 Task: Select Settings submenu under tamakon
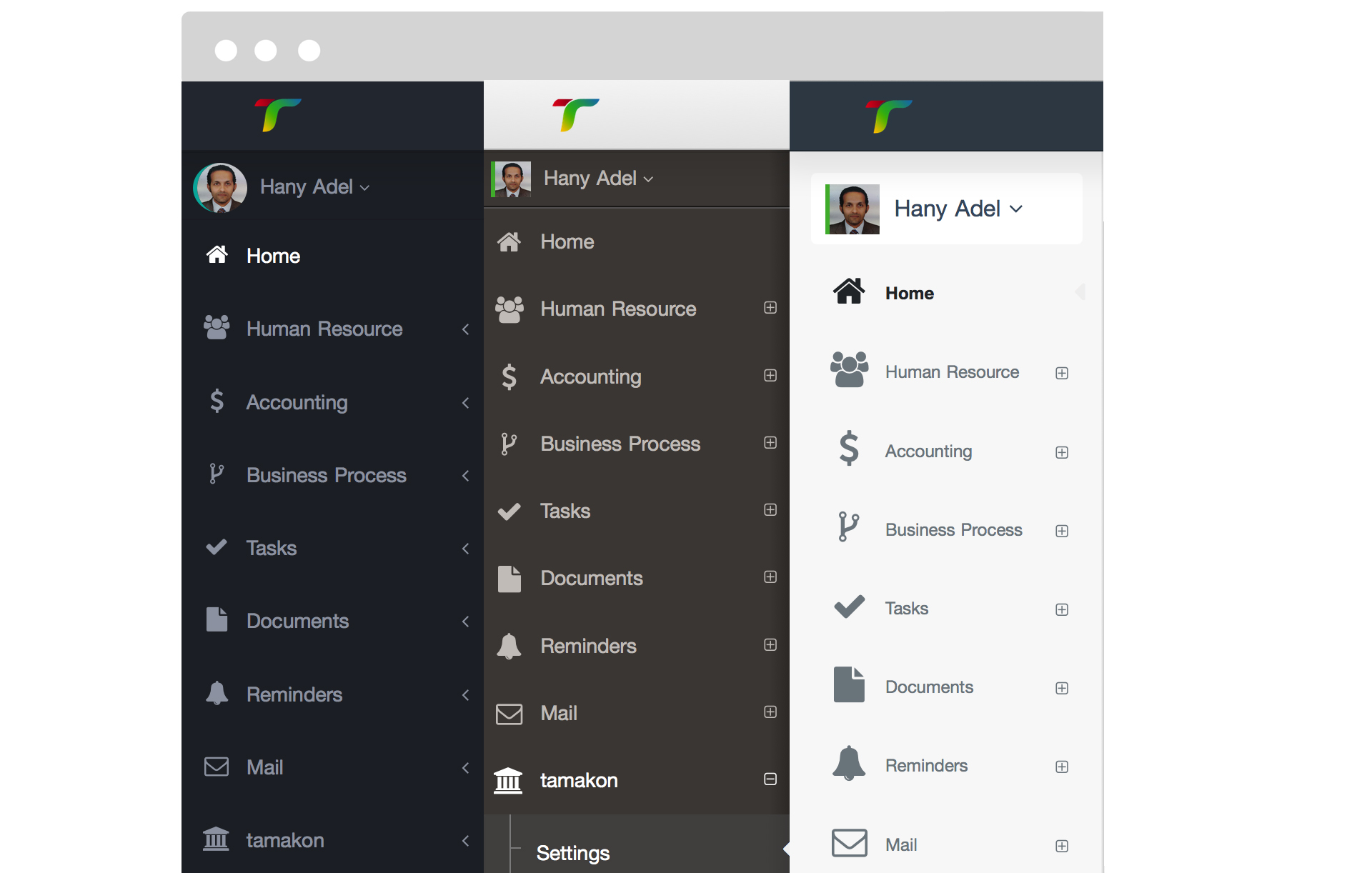coord(572,852)
